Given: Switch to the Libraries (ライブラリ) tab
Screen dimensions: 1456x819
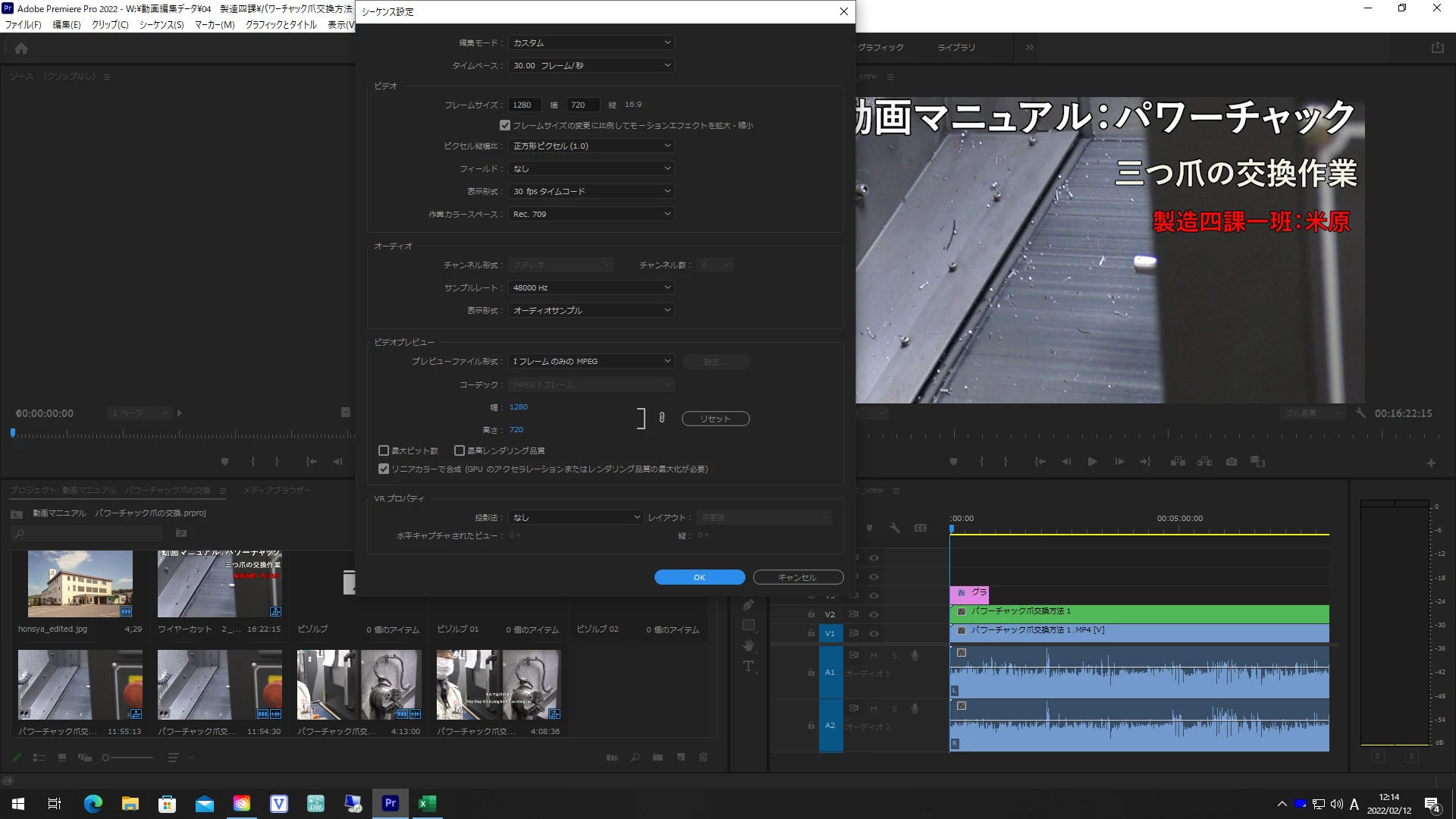Looking at the screenshot, I should [955, 48].
